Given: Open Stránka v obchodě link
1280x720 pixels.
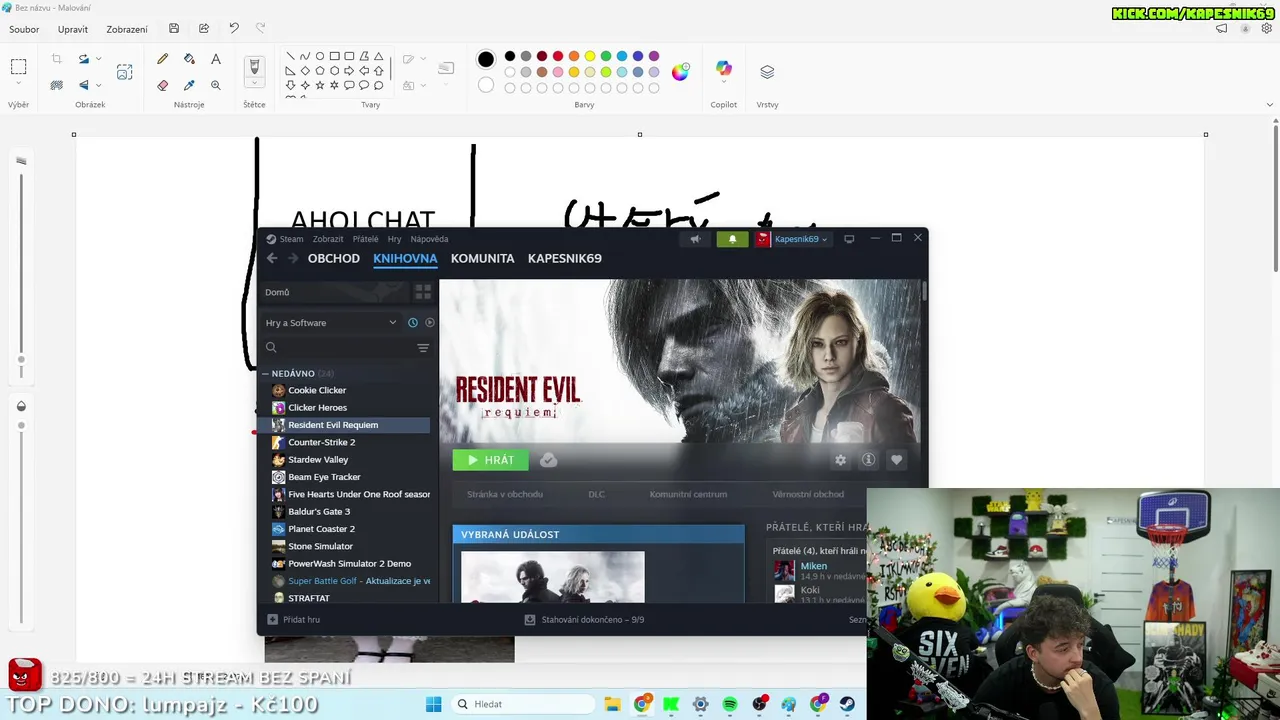Looking at the screenshot, I should click(505, 494).
